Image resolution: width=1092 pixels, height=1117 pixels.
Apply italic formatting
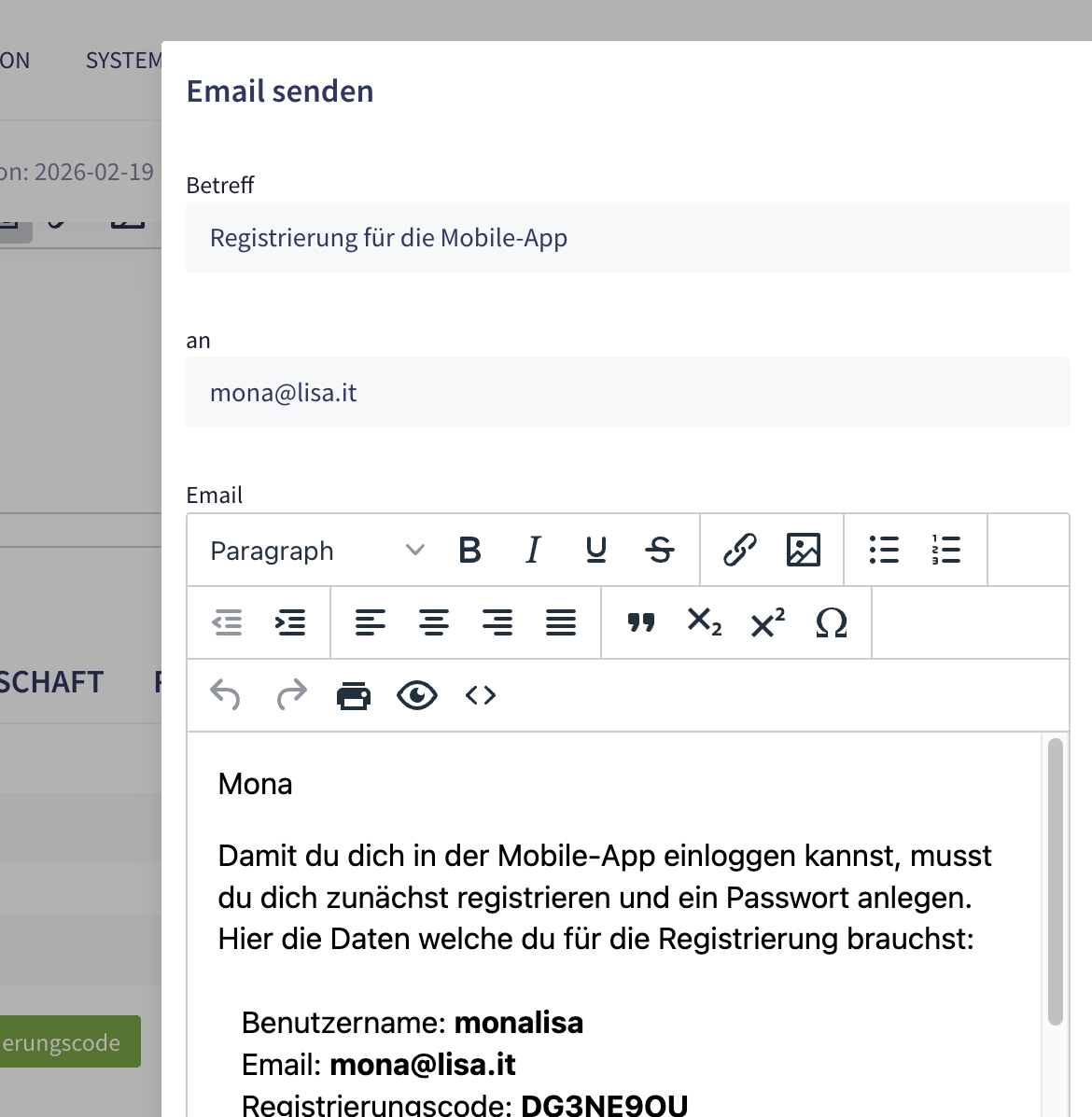point(533,551)
